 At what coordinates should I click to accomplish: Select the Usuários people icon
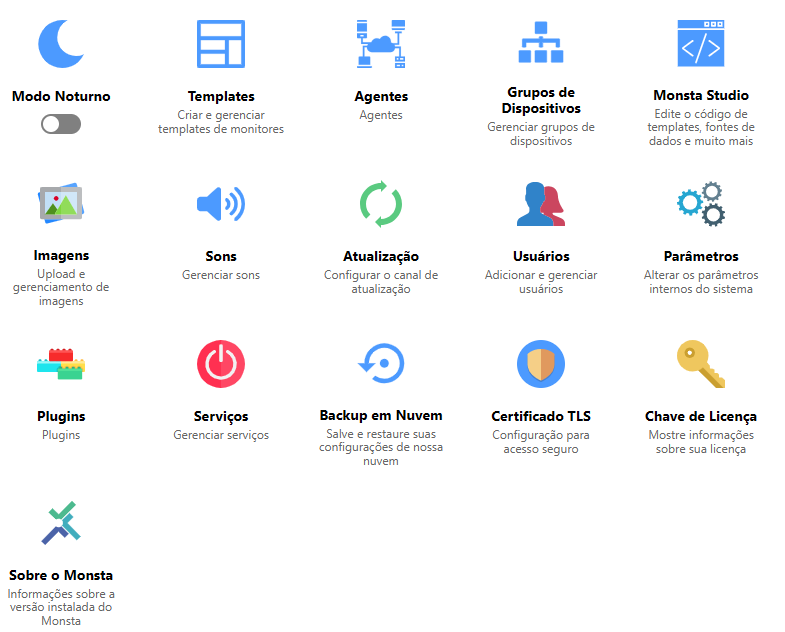(541, 204)
